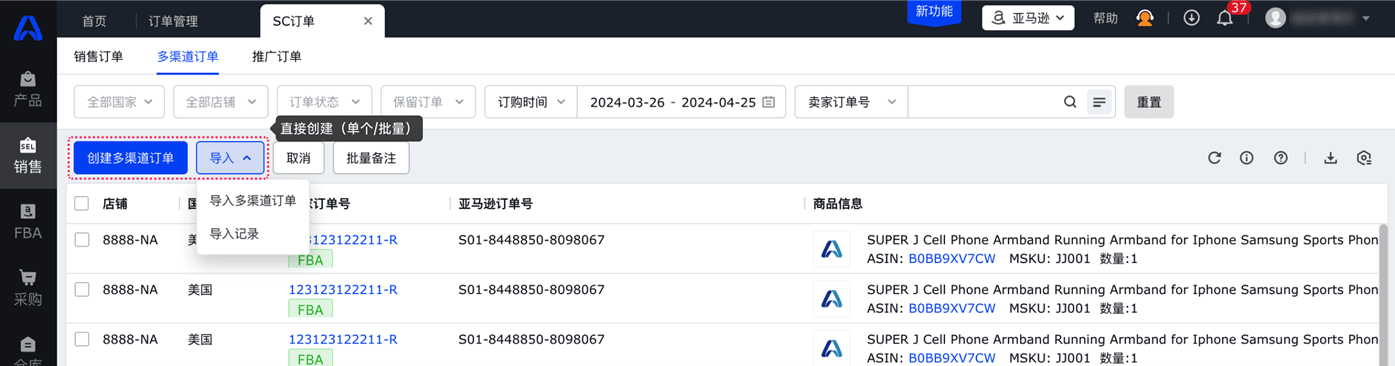The width and height of the screenshot is (1395, 366).
Task: Open order link 123123122211-R in second row
Action: pyautogui.click(x=343, y=290)
